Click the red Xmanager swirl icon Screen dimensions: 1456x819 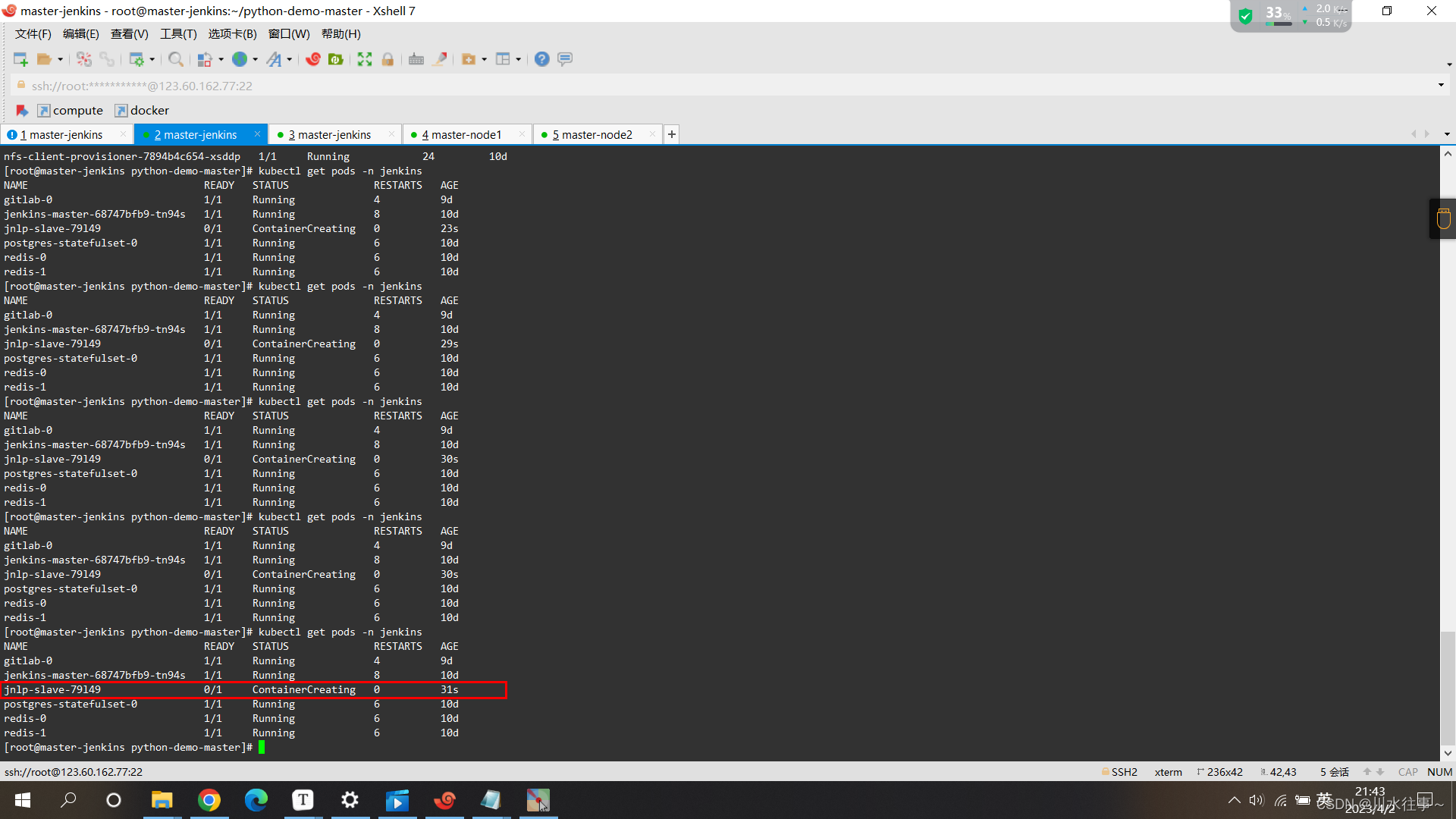313,59
